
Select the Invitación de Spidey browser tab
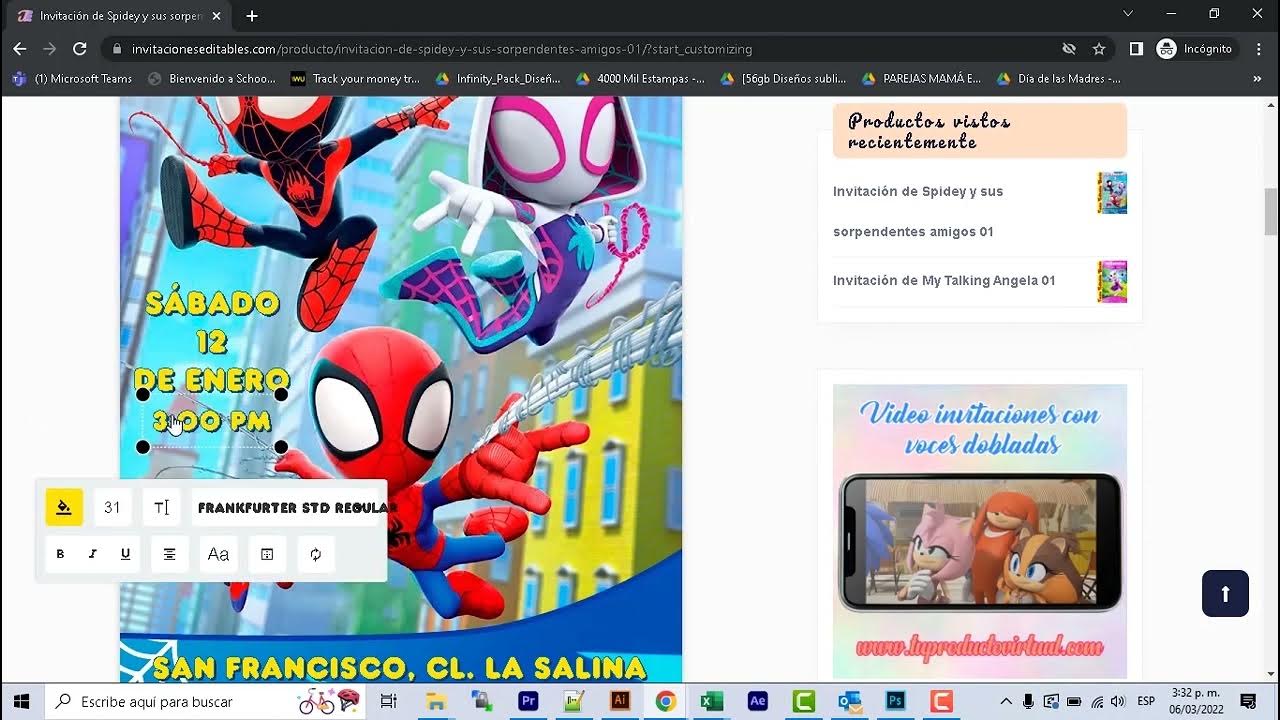(x=120, y=16)
